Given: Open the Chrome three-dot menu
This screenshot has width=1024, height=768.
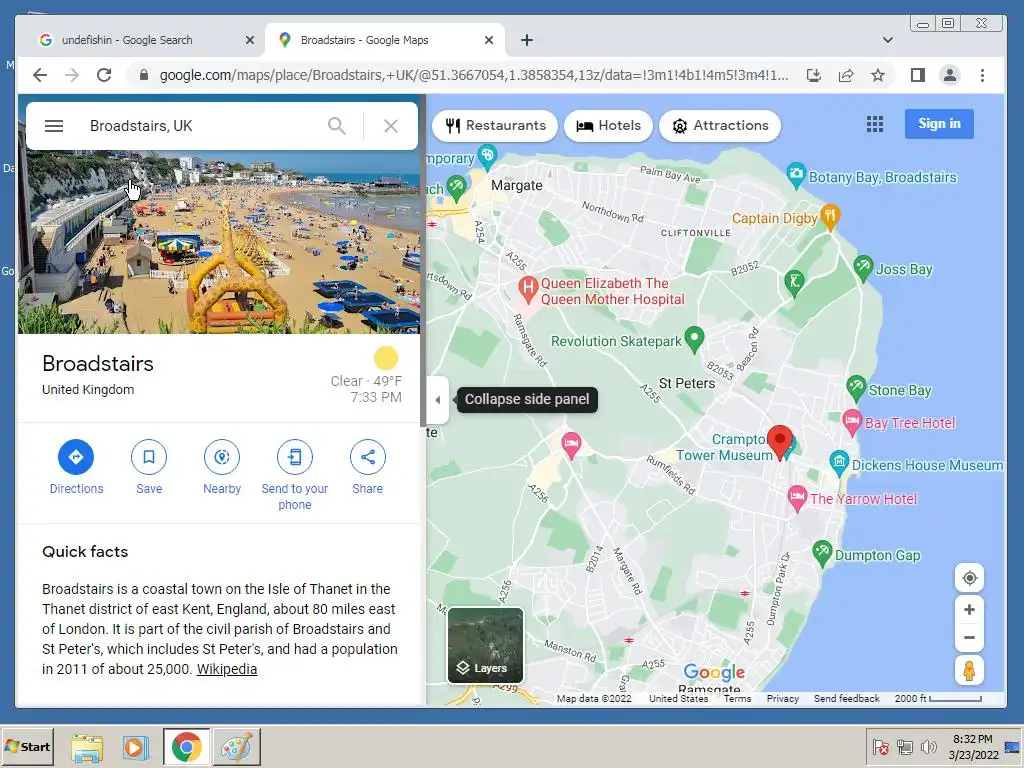Looking at the screenshot, I should 982,75.
